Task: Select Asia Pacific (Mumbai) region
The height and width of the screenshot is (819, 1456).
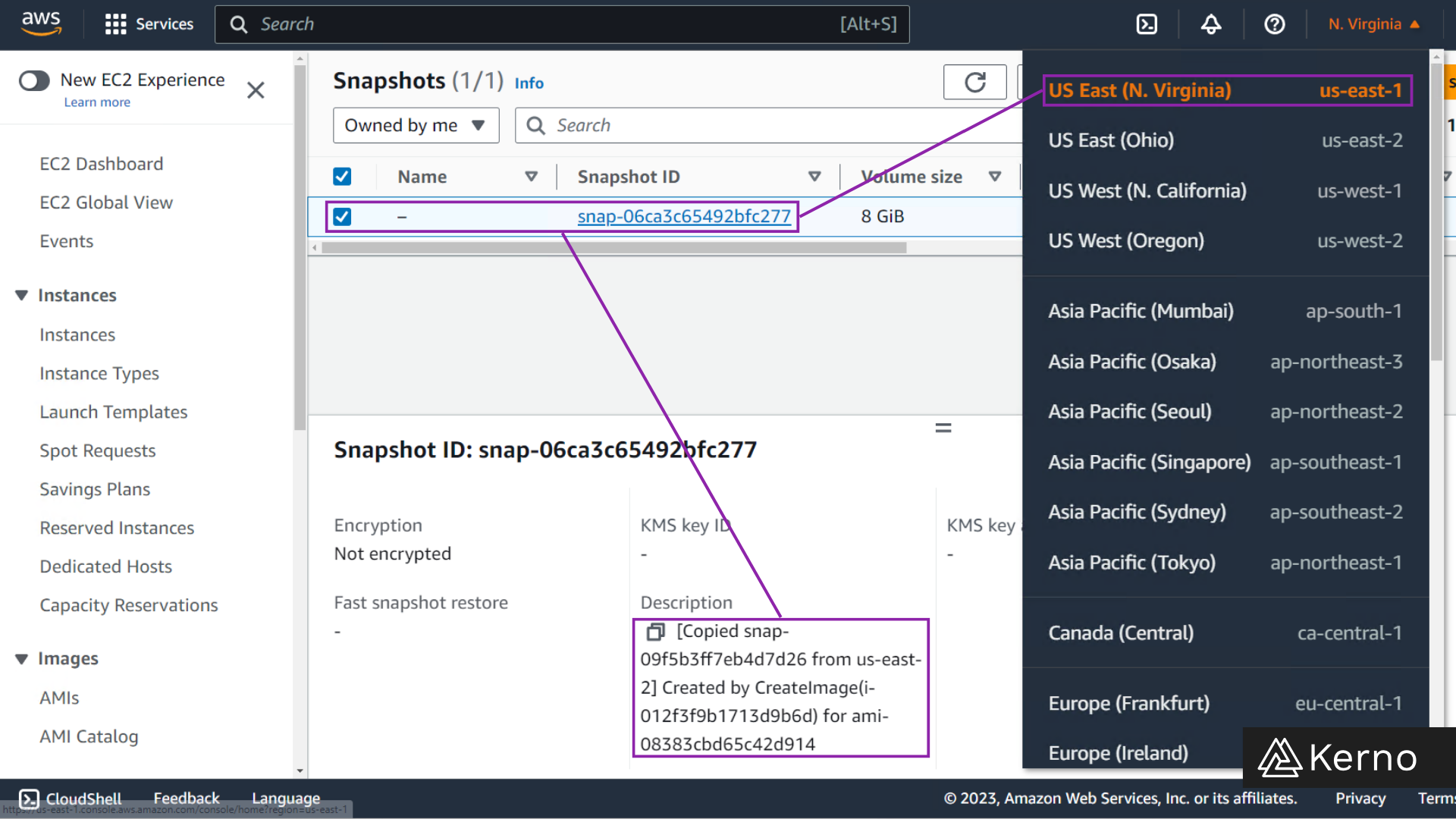Action: [x=1225, y=311]
